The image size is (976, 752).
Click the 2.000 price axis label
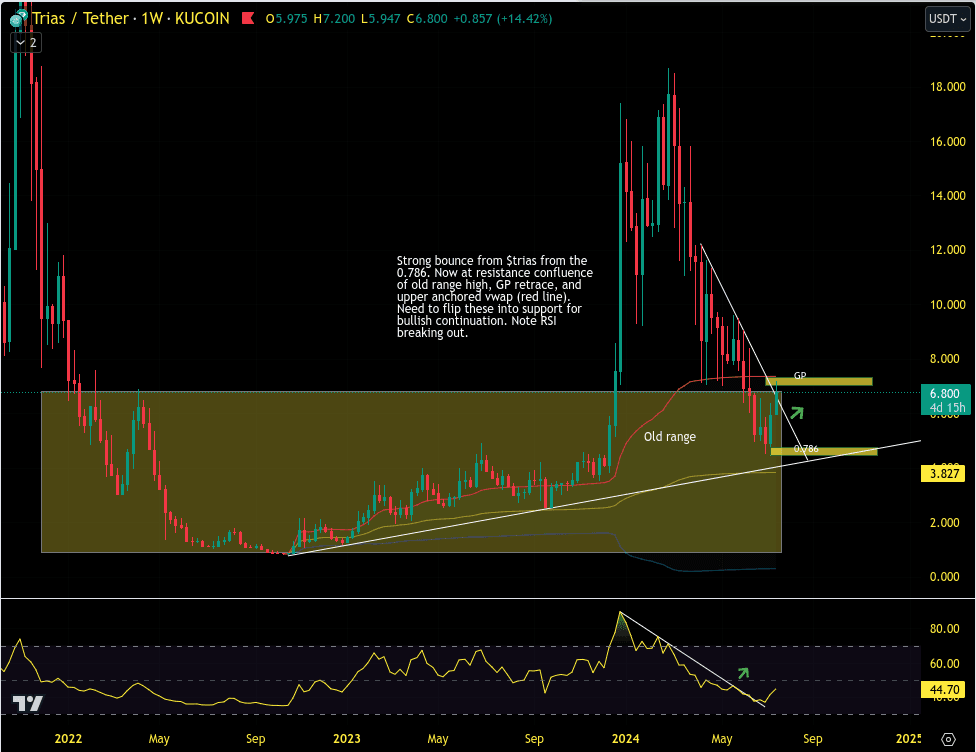pyautogui.click(x=945, y=523)
